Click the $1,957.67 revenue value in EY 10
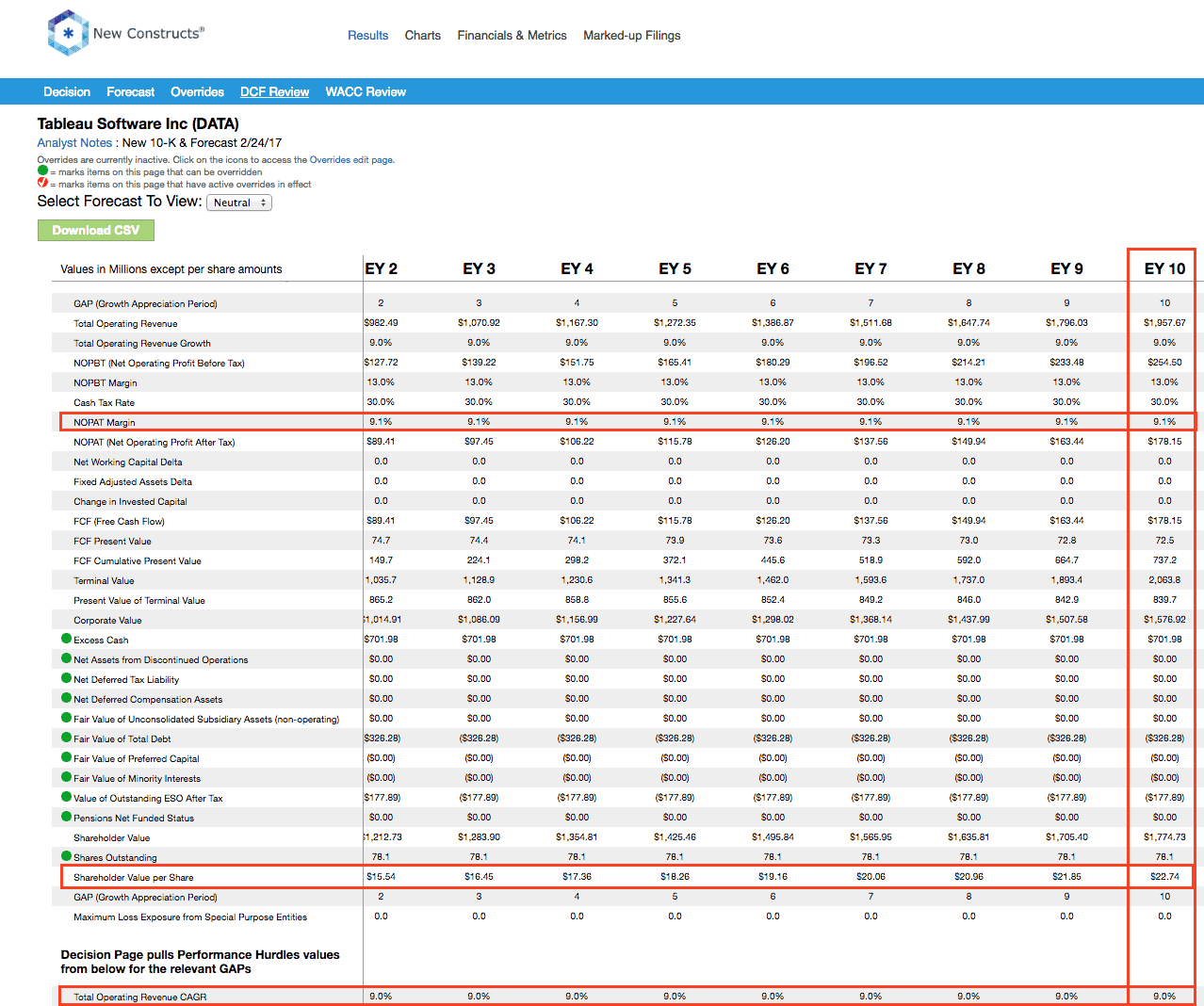The height and width of the screenshot is (1006, 1204). point(1165,322)
